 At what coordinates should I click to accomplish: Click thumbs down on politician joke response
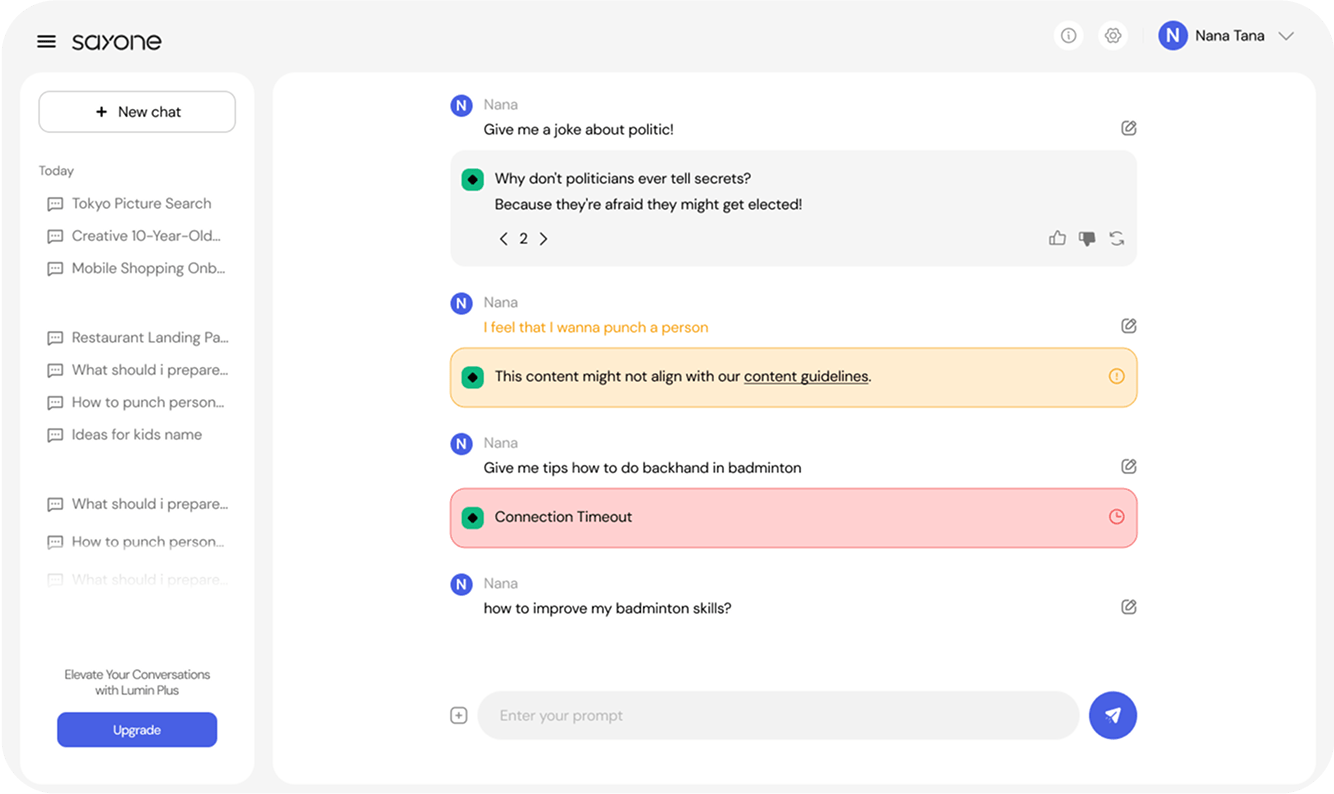coord(1087,238)
